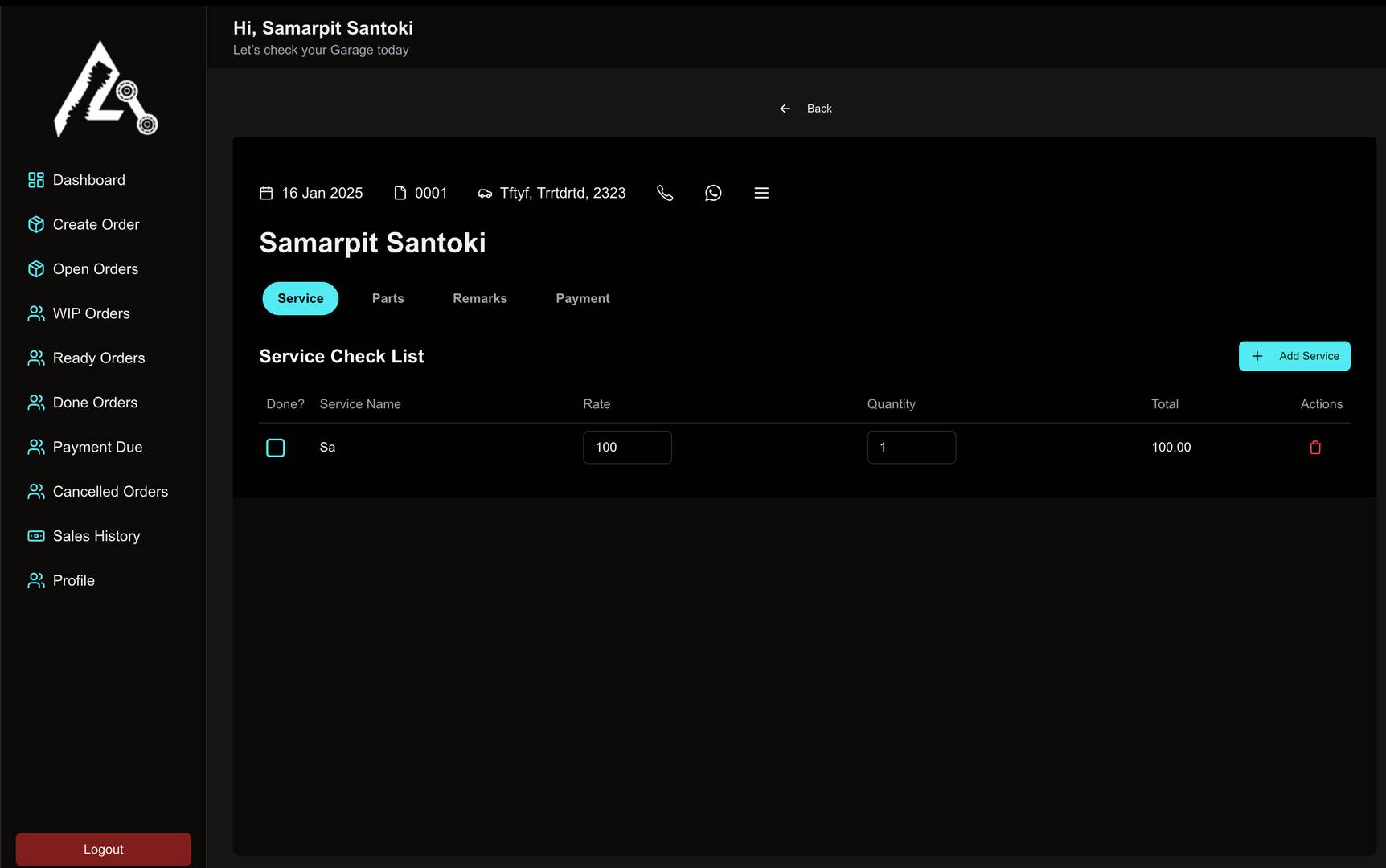Open Cancelled Orders in the sidebar

point(110,492)
